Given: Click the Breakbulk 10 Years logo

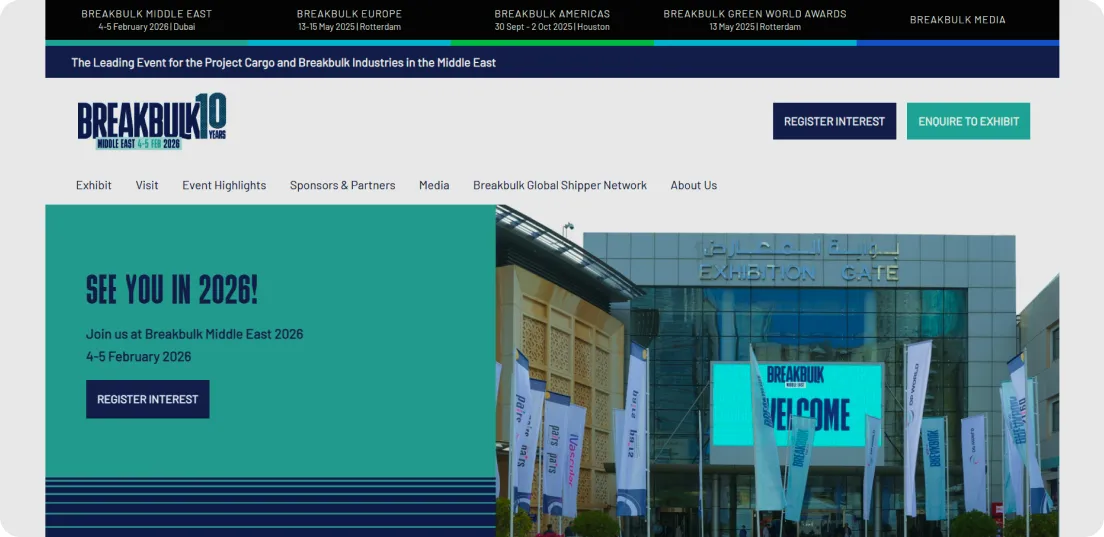Looking at the screenshot, I should pyautogui.click(x=152, y=122).
